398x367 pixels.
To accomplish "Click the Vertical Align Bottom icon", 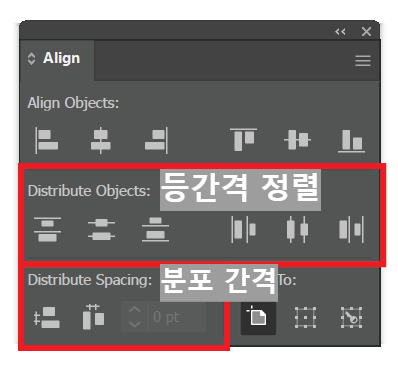I will [351, 141].
